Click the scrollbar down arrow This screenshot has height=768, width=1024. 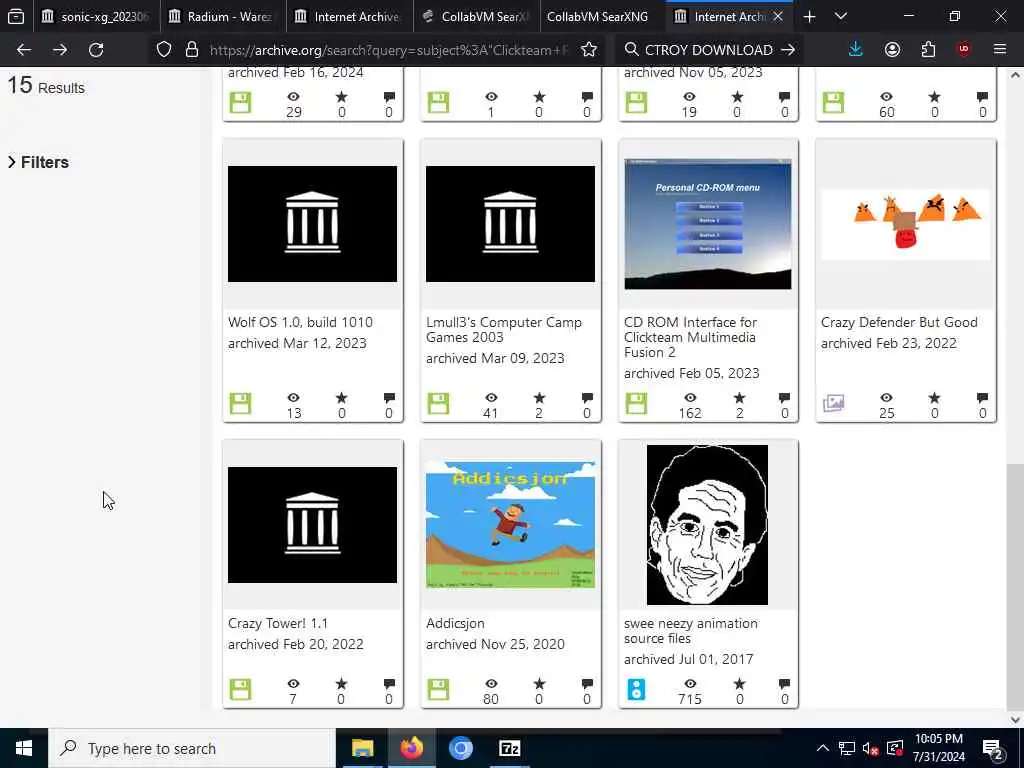click(1015, 719)
